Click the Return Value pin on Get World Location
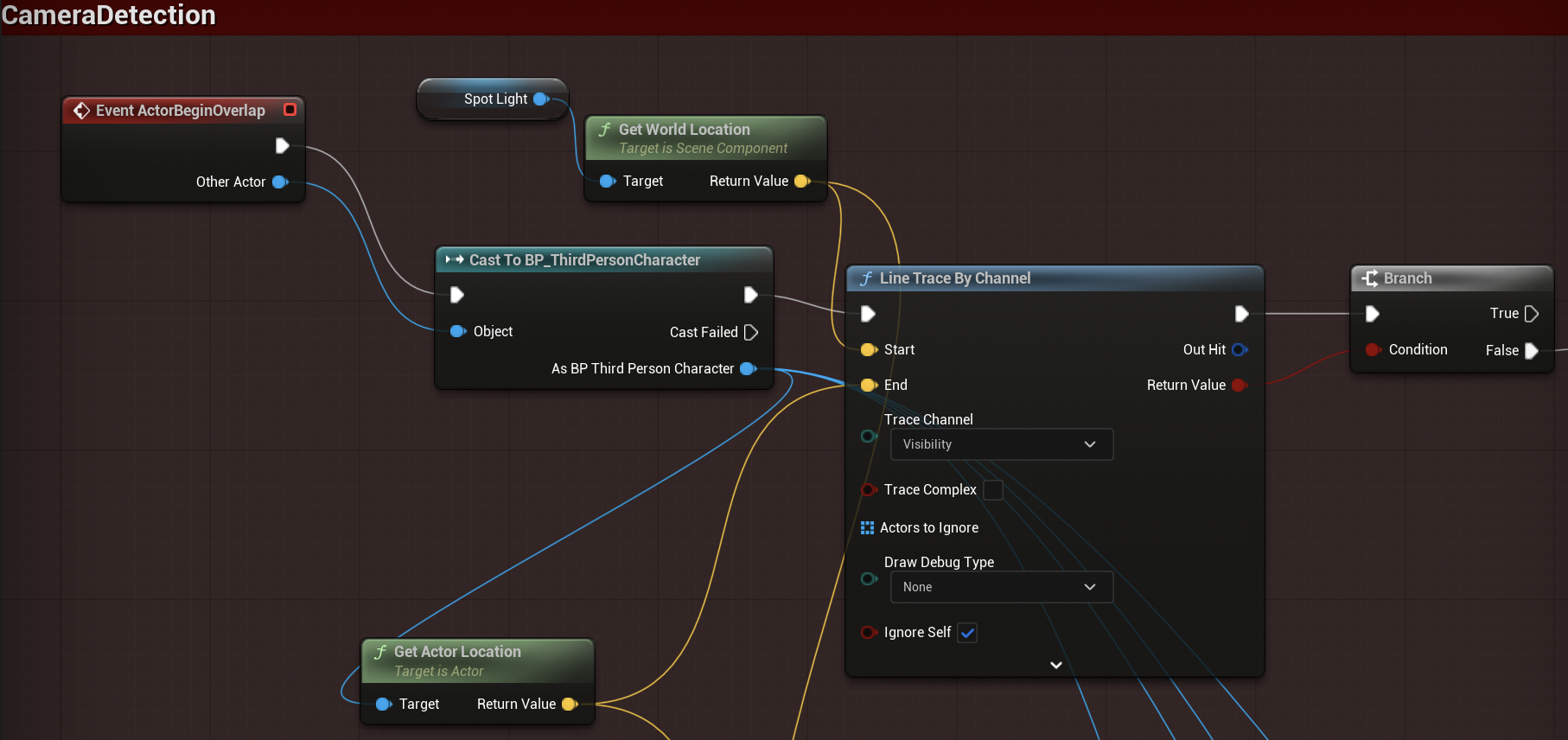The width and height of the screenshot is (1568, 740). (802, 181)
